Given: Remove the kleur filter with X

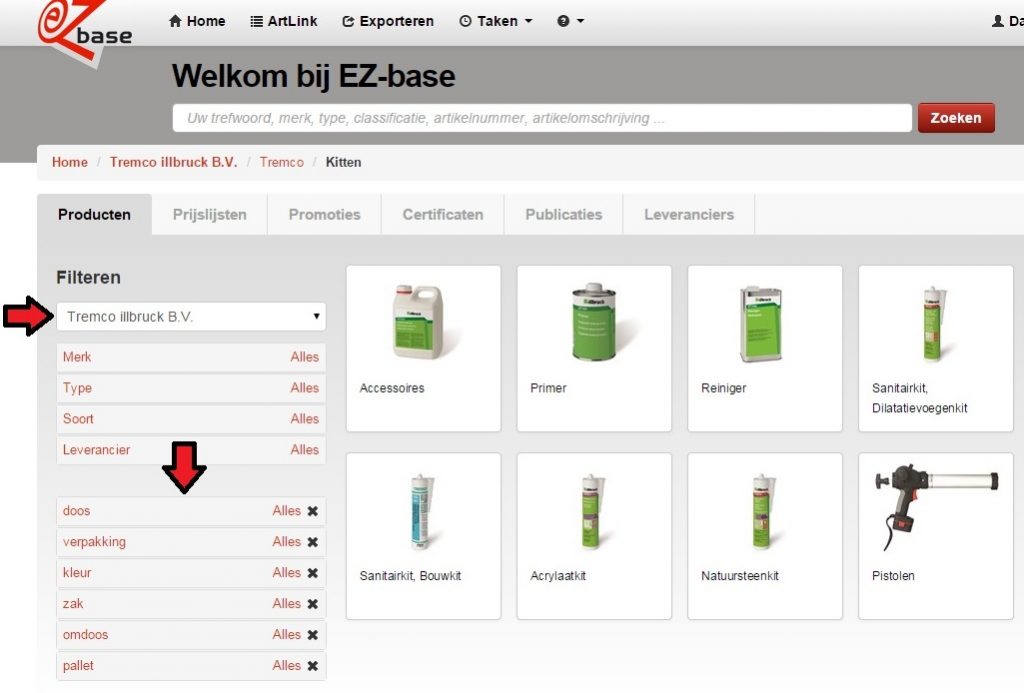Looking at the screenshot, I should click(312, 573).
